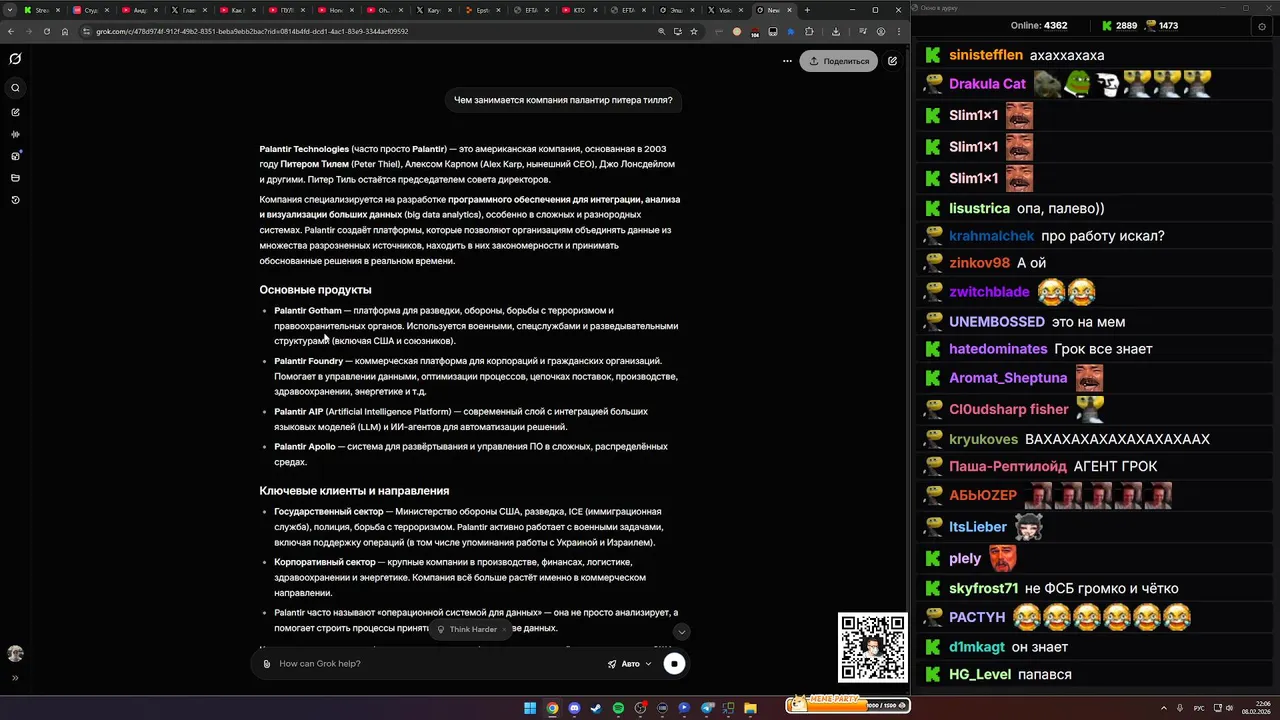Click chat username 'hatedominates'

point(998,349)
